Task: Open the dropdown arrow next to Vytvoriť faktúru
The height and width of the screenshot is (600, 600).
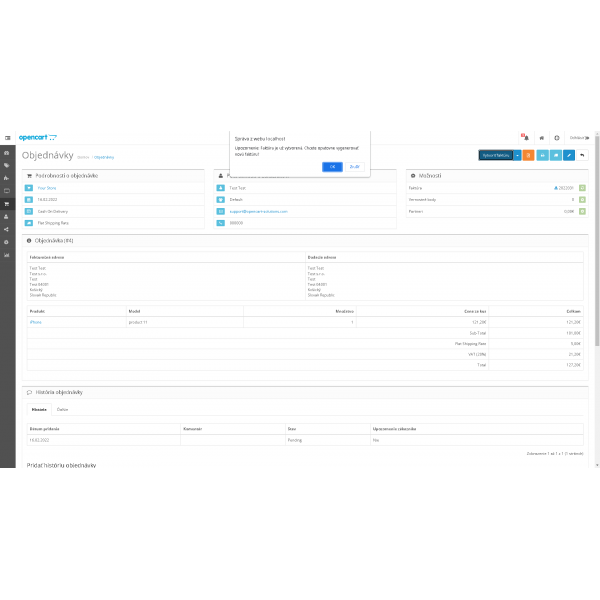Action: [517, 155]
